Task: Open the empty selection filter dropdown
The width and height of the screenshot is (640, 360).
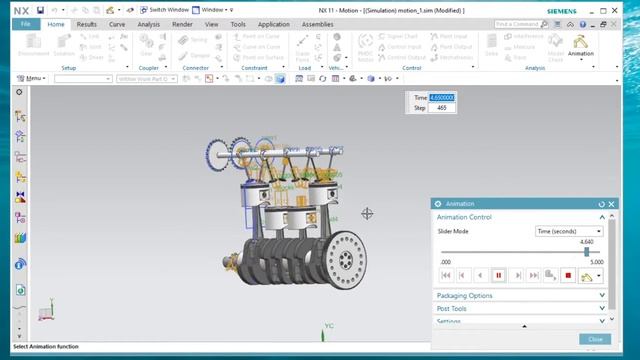Action: click(83, 78)
